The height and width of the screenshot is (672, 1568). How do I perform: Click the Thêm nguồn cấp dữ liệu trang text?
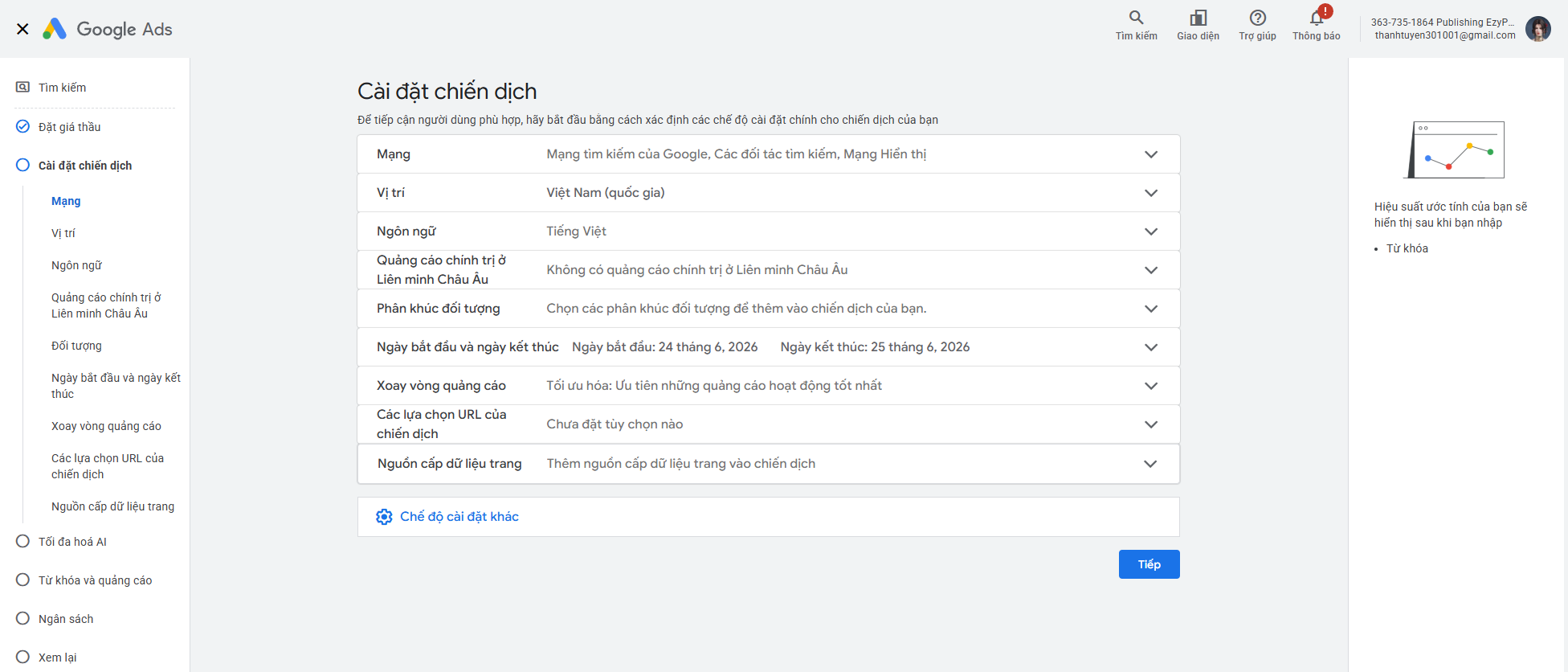point(681,464)
